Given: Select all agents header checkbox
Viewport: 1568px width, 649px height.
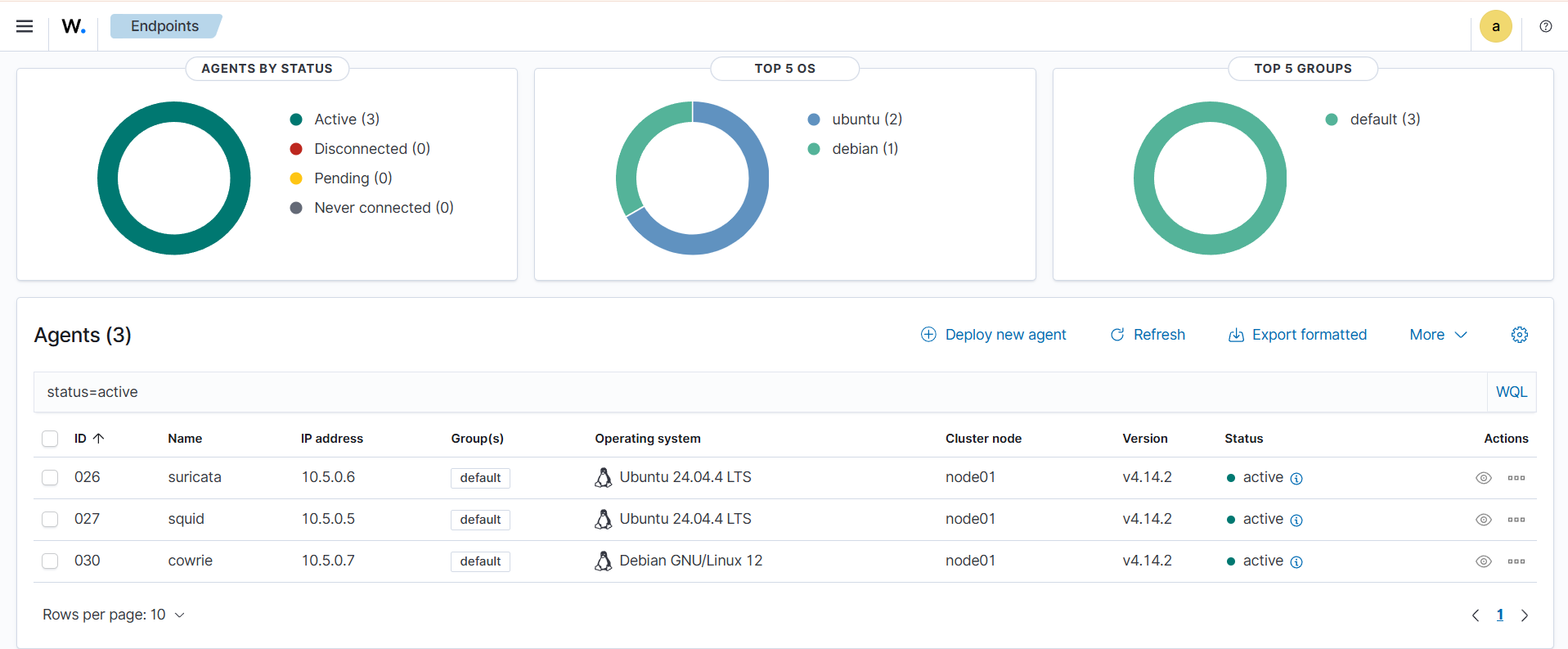Looking at the screenshot, I should click(x=50, y=439).
